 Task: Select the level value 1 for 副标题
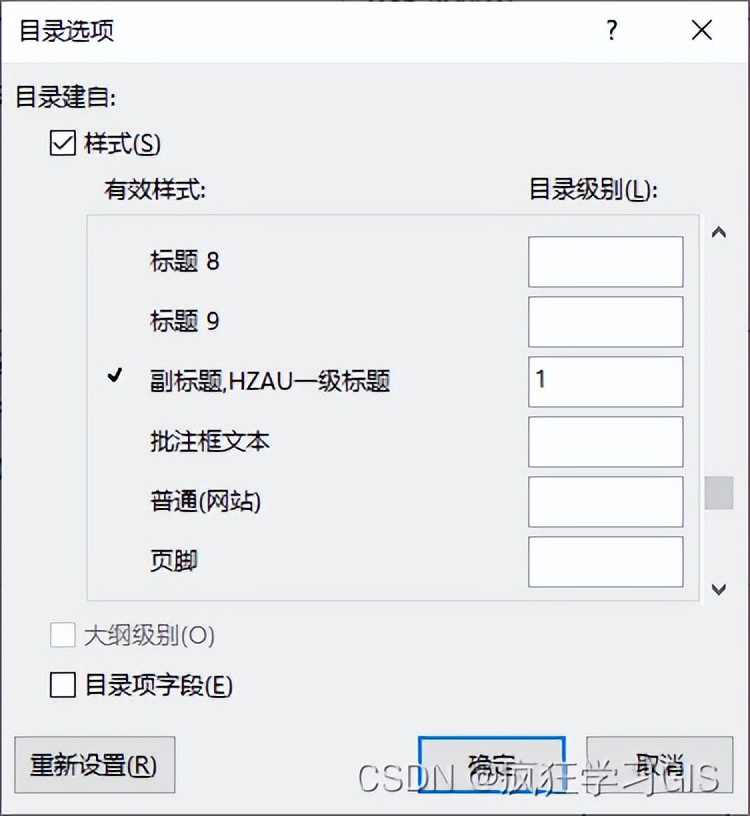coord(605,381)
